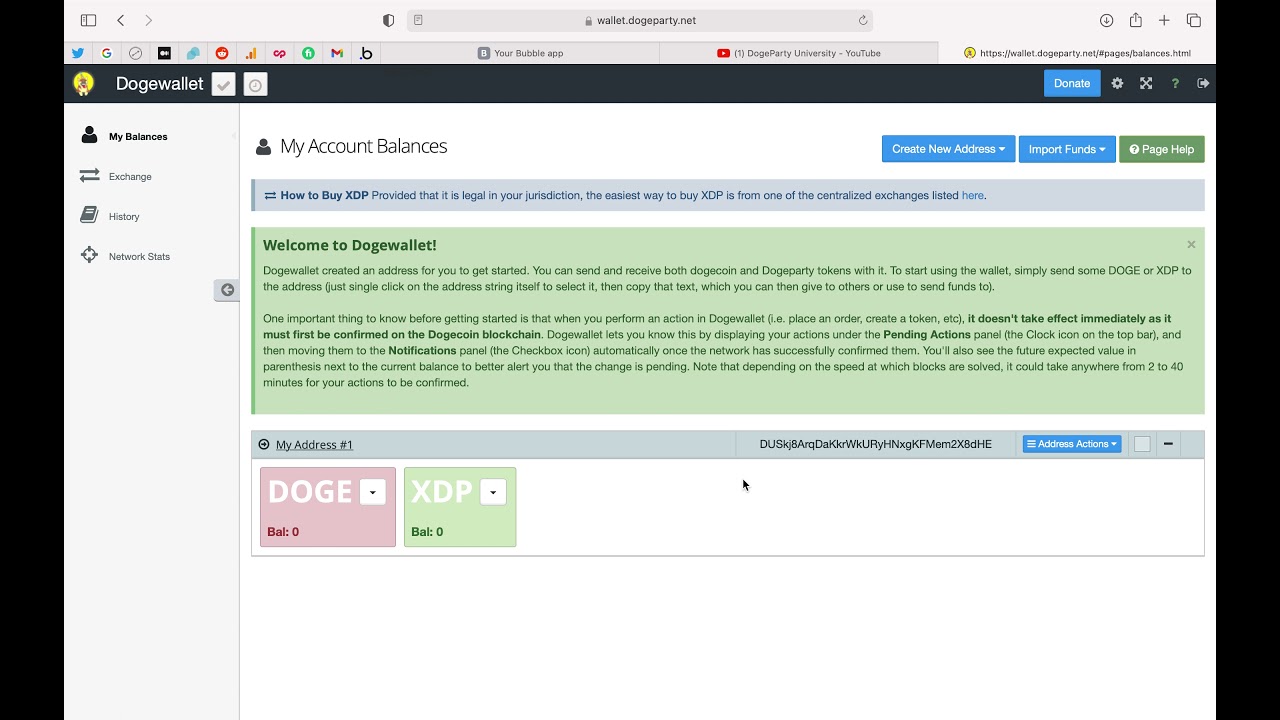Click the XDP 'Bal: 0' text
This screenshot has height=720, width=1280.
[x=427, y=532]
